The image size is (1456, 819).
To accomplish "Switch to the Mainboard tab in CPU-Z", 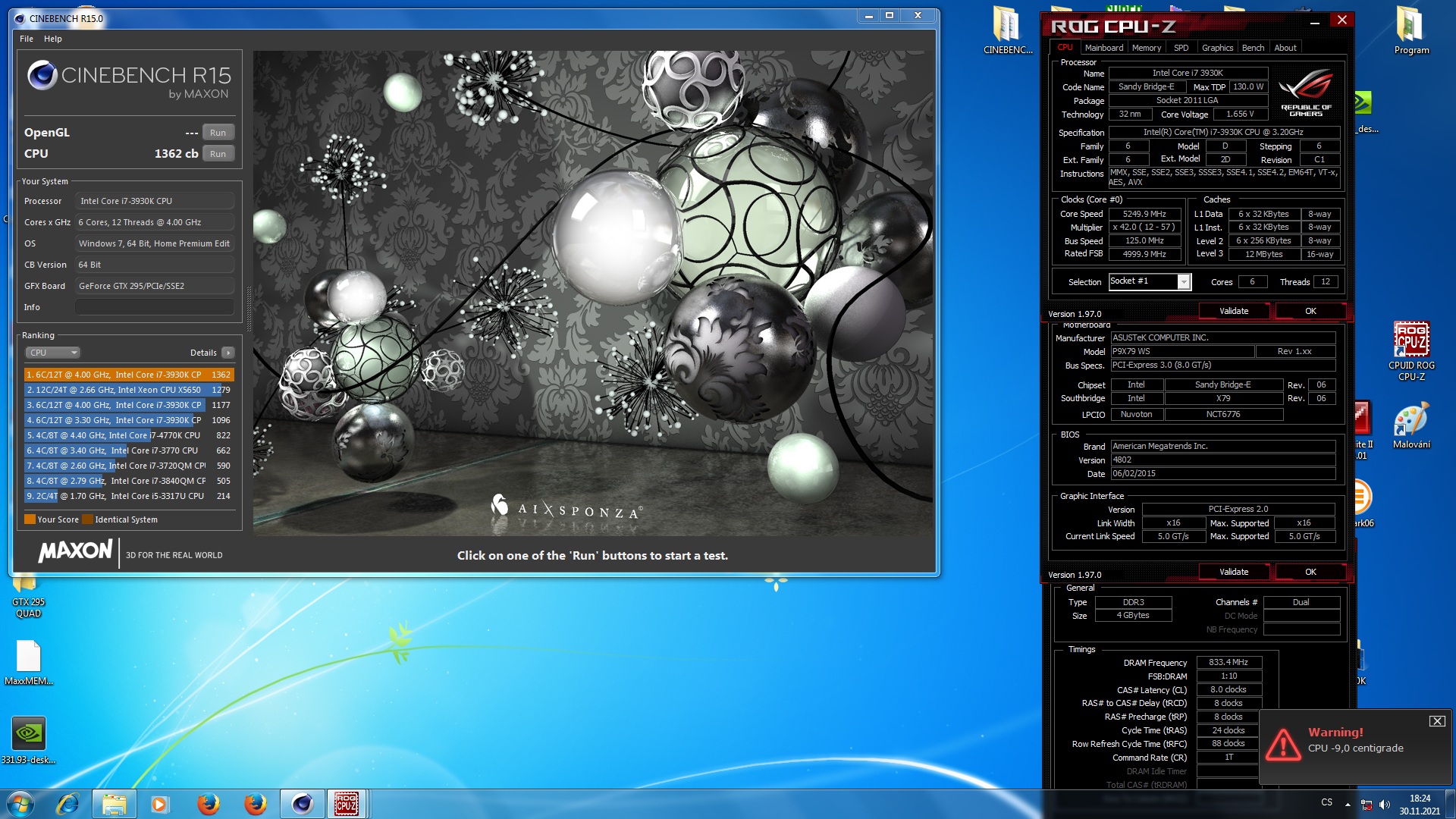I will pos(1103,48).
